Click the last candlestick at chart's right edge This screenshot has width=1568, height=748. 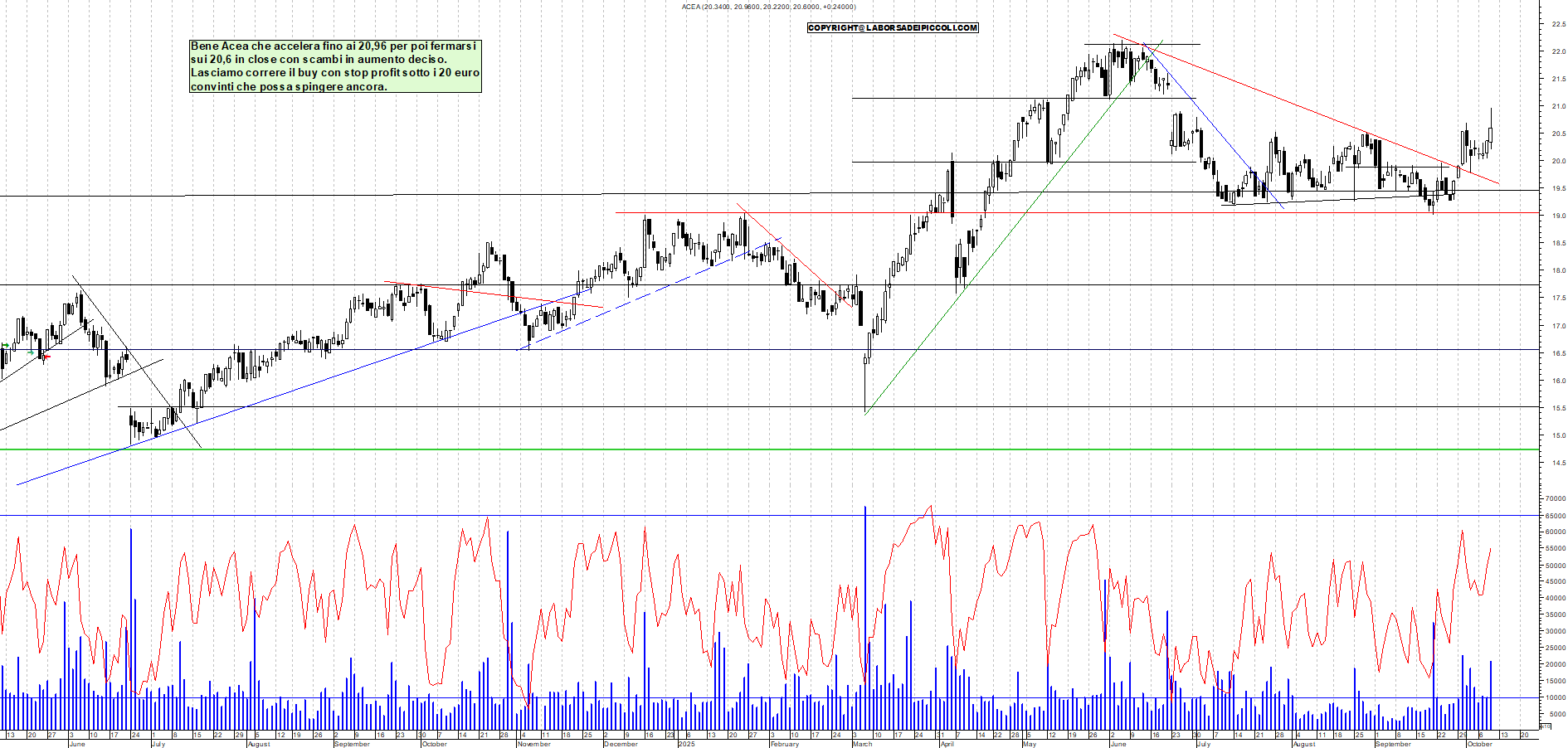[1491, 133]
